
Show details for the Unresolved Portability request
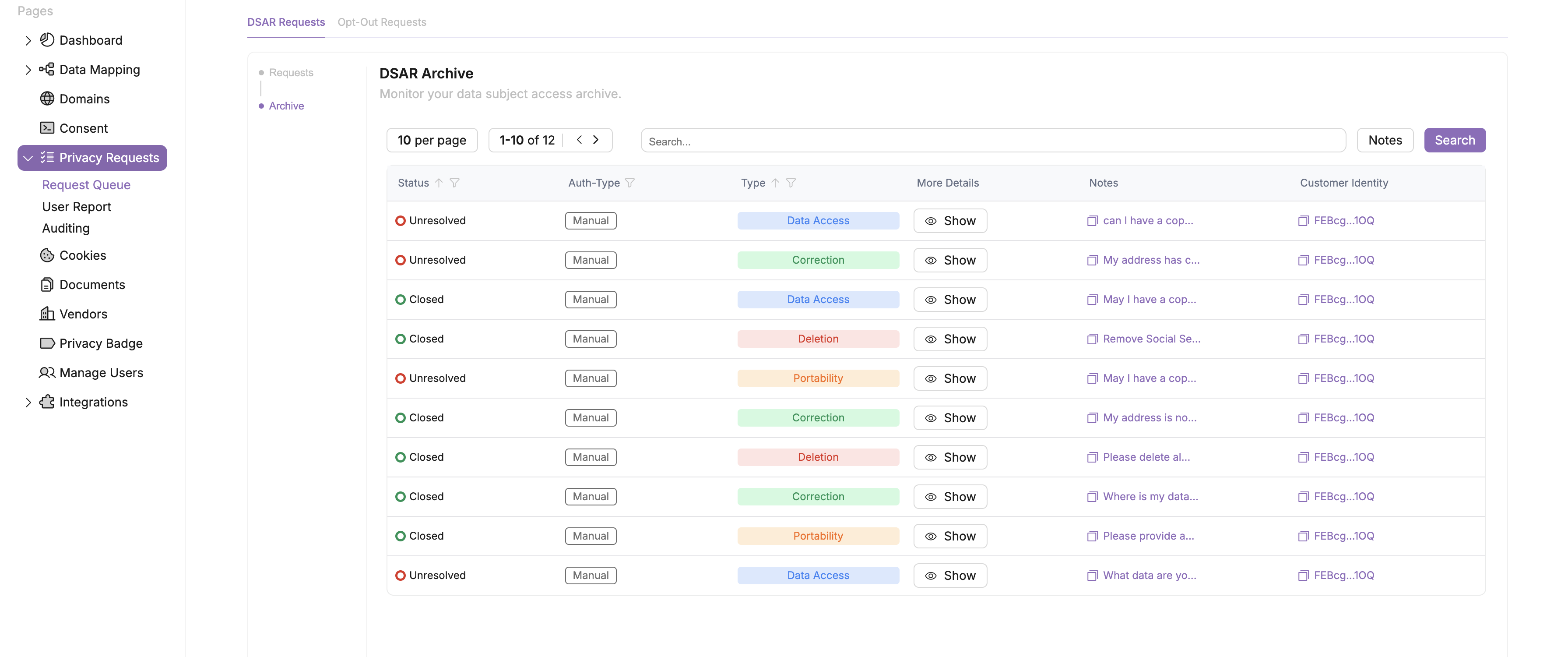[950, 378]
